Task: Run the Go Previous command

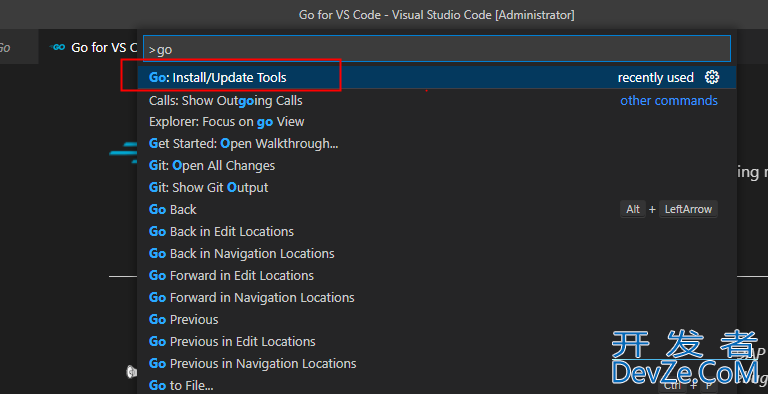Action: pyautogui.click(x=436, y=320)
